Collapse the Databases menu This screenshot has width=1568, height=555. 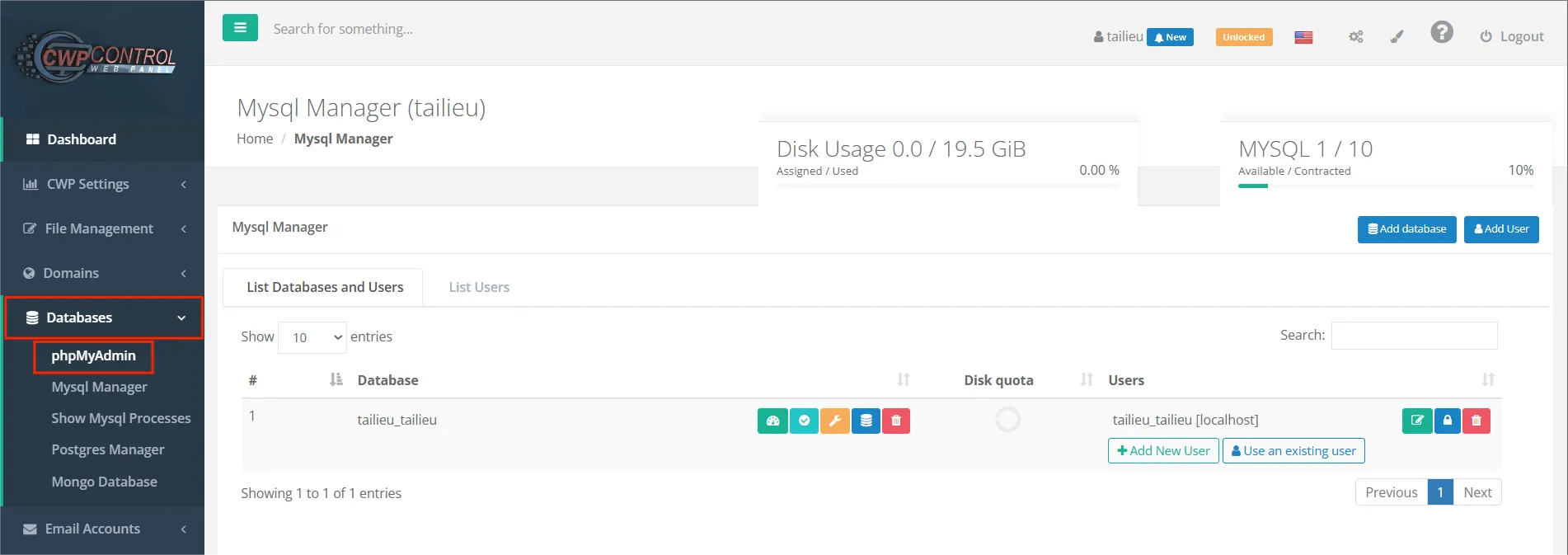[104, 317]
